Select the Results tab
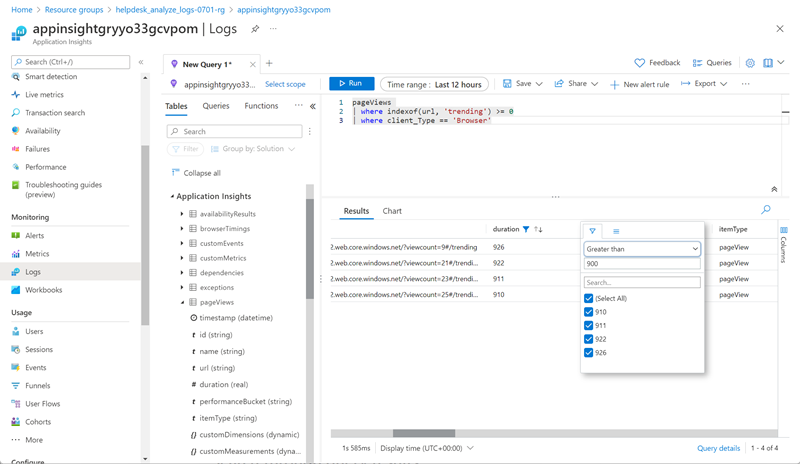Image resolution: width=800 pixels, height=464 pixels. point(356,211)
